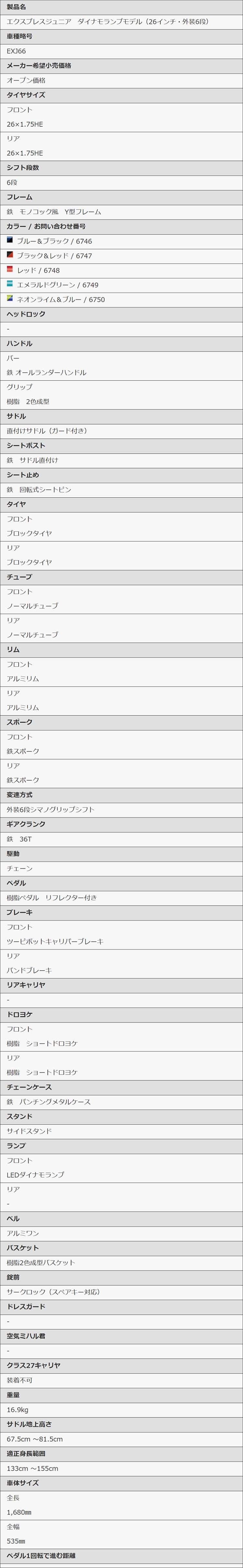
Task: Click the 外装6段シマノグリップシフト cell
Action: point(121,809)
